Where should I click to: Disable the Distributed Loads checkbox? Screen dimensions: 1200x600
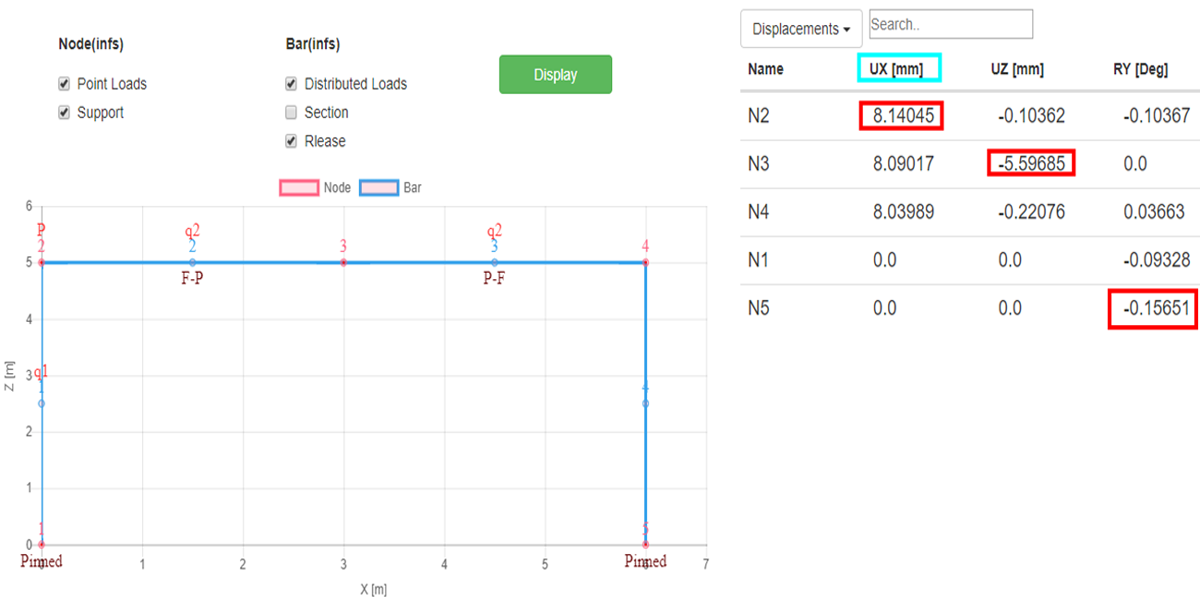point(291,84)
